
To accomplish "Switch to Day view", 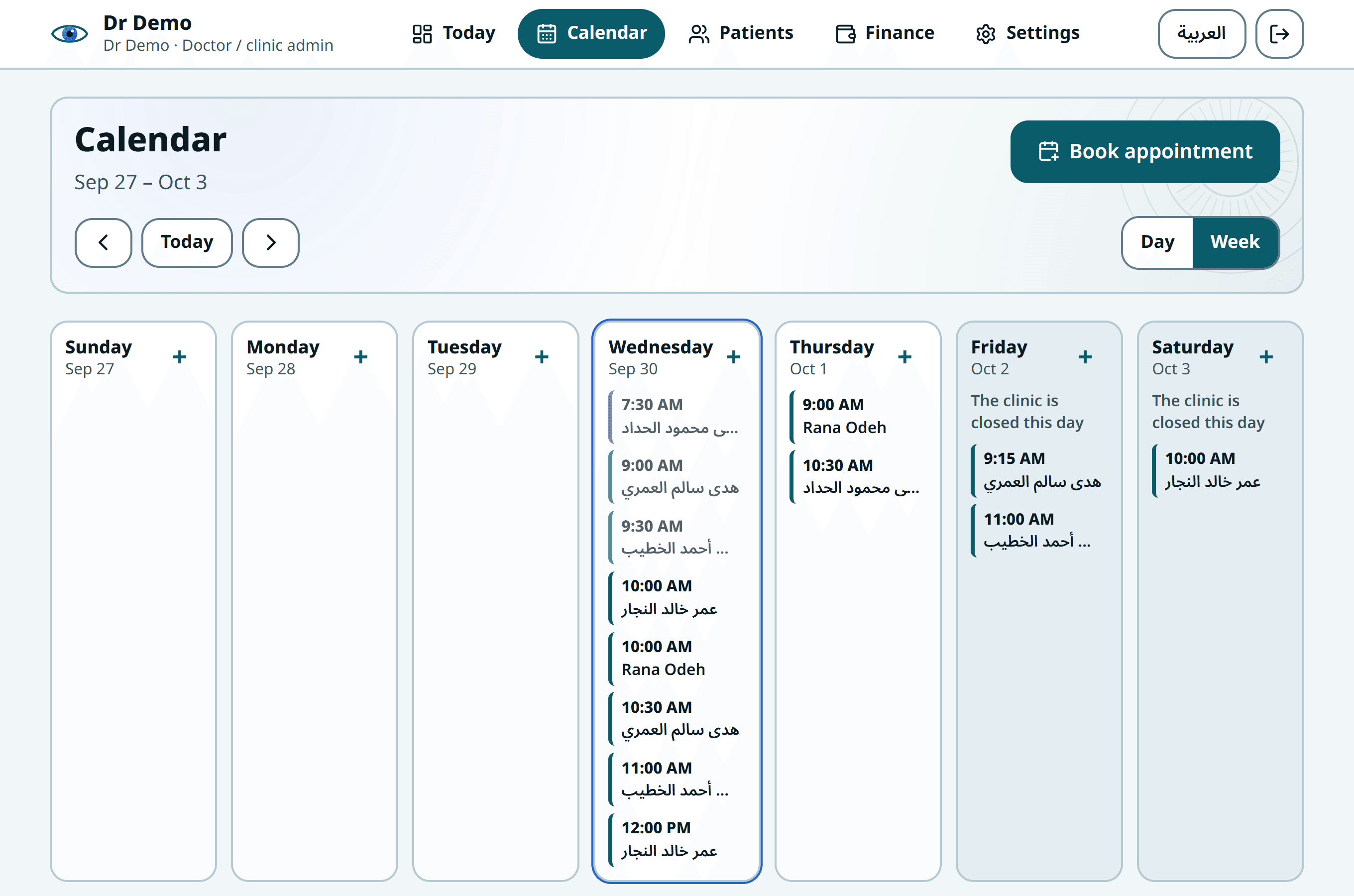I will tap(1157, 242).
